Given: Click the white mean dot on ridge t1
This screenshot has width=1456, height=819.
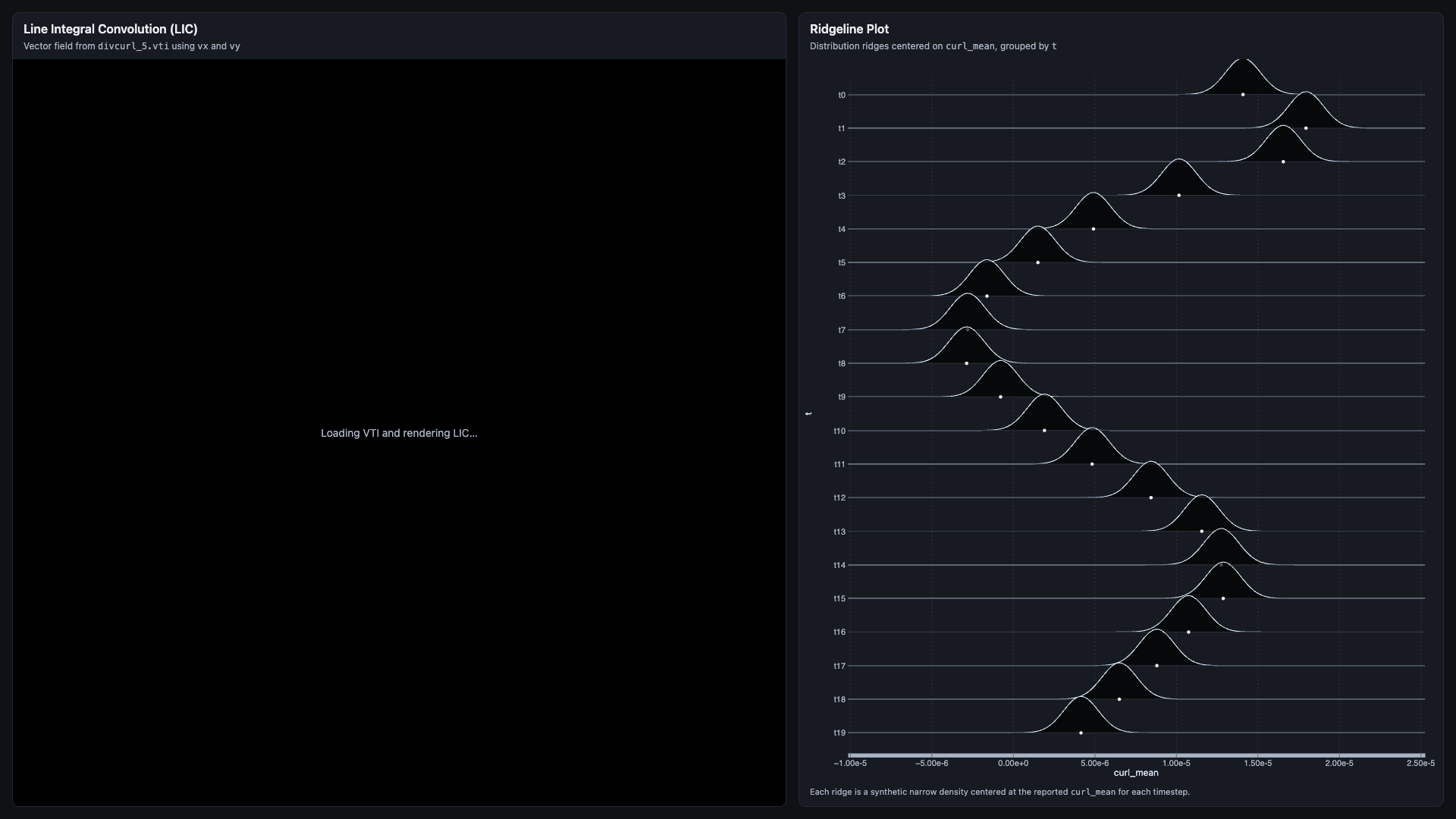Looking at the screenshot, I should click(x=1306, y=128).
